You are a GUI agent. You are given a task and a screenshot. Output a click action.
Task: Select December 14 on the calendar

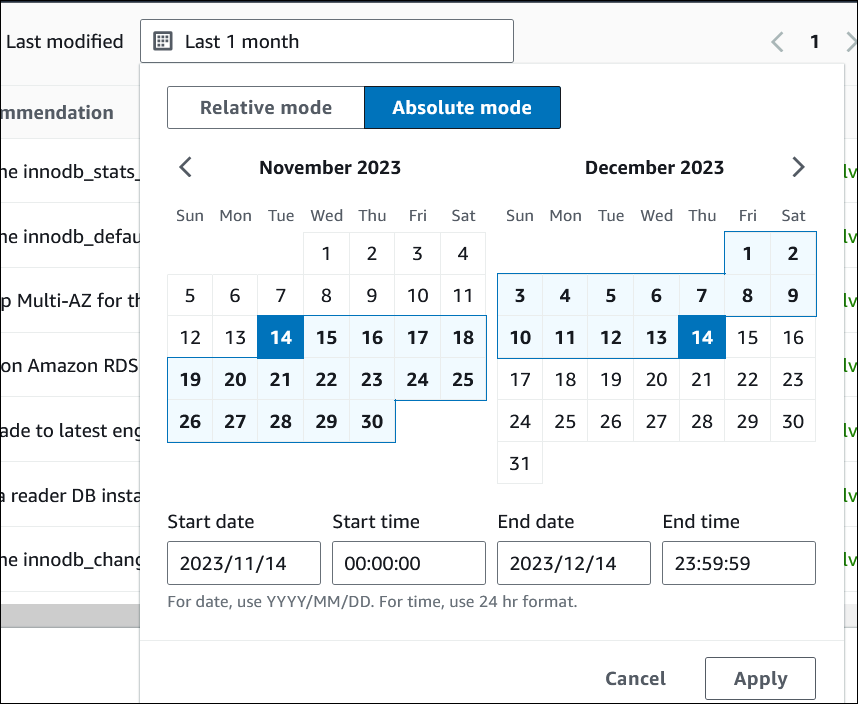click(x=702, y=337)
